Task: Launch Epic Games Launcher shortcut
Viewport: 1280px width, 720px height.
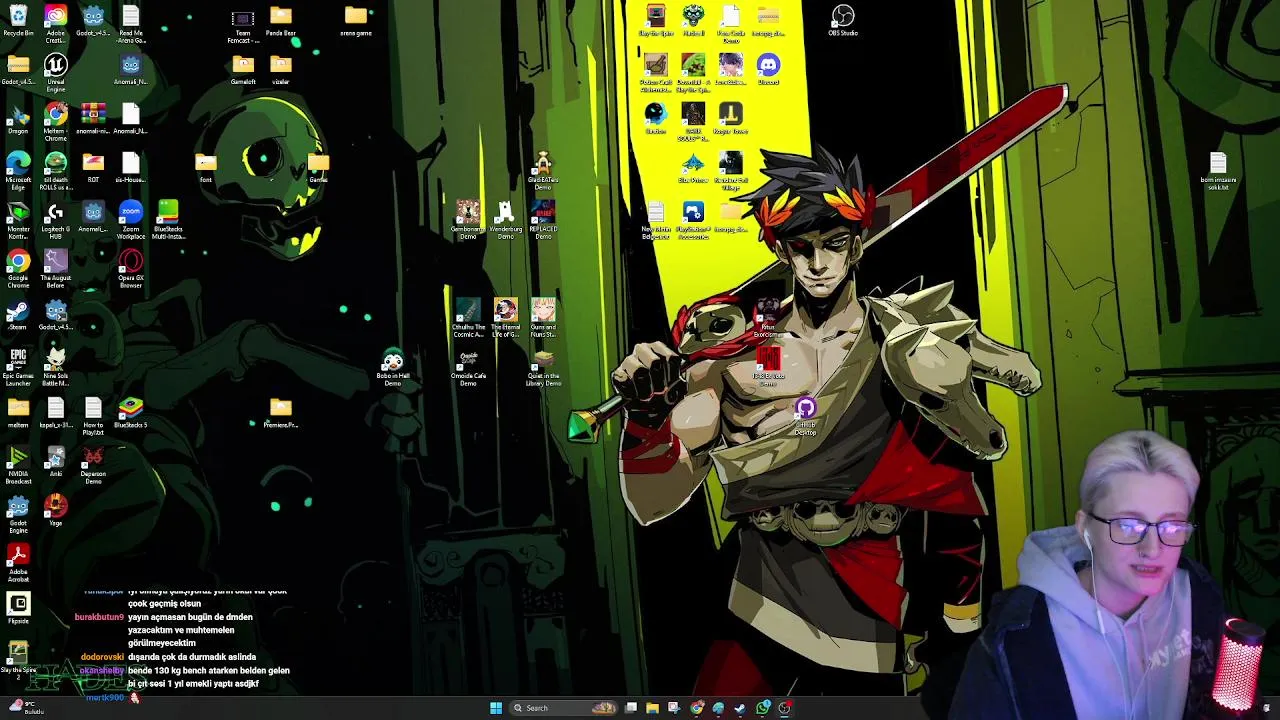Action: point(18,367)
